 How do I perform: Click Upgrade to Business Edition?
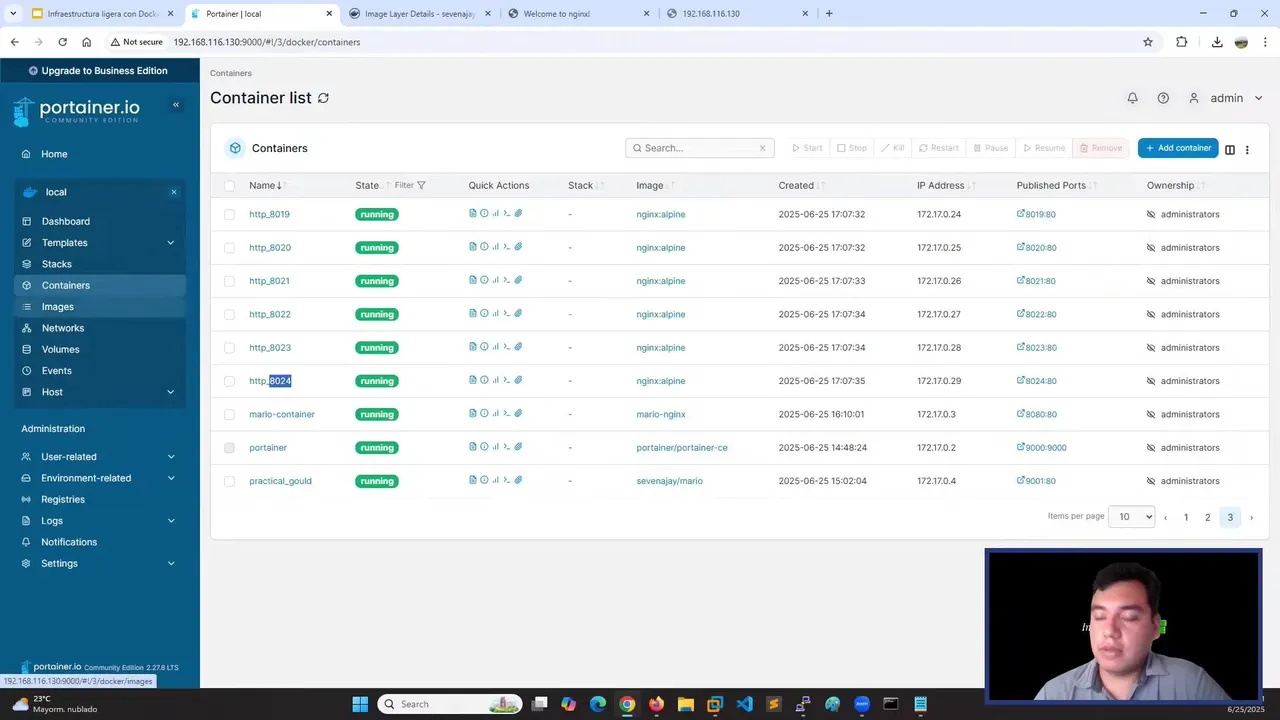click(x=98, y=71)
